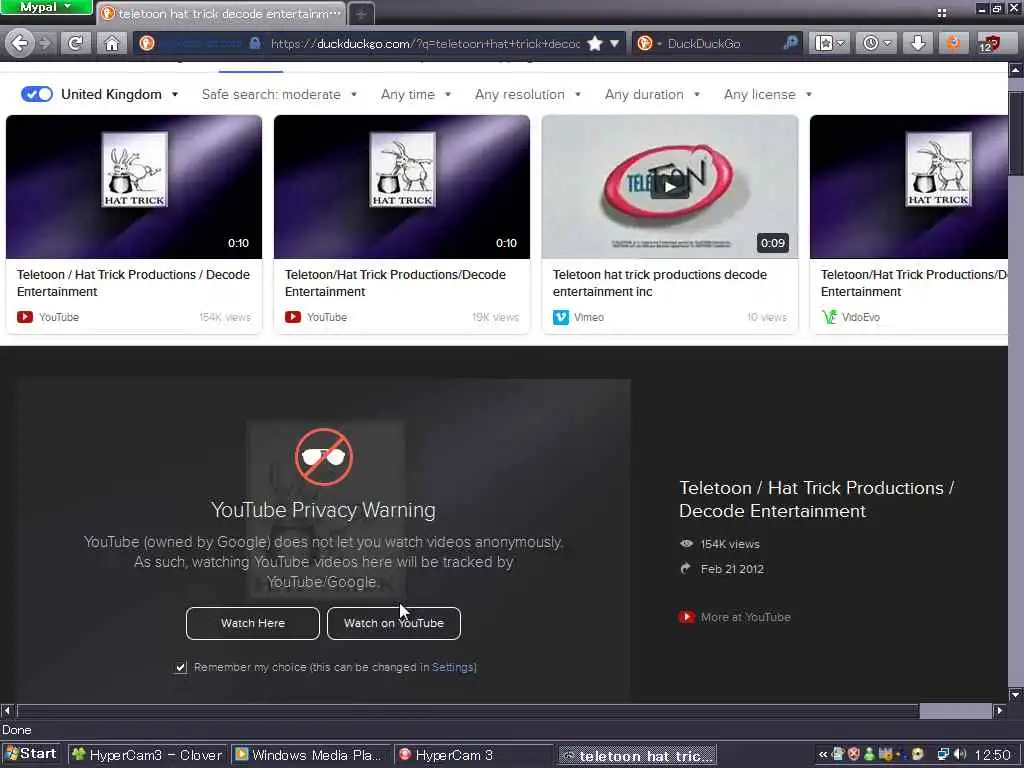
Task: Bookmark this page with the star icon
Action: pos(594,43)
